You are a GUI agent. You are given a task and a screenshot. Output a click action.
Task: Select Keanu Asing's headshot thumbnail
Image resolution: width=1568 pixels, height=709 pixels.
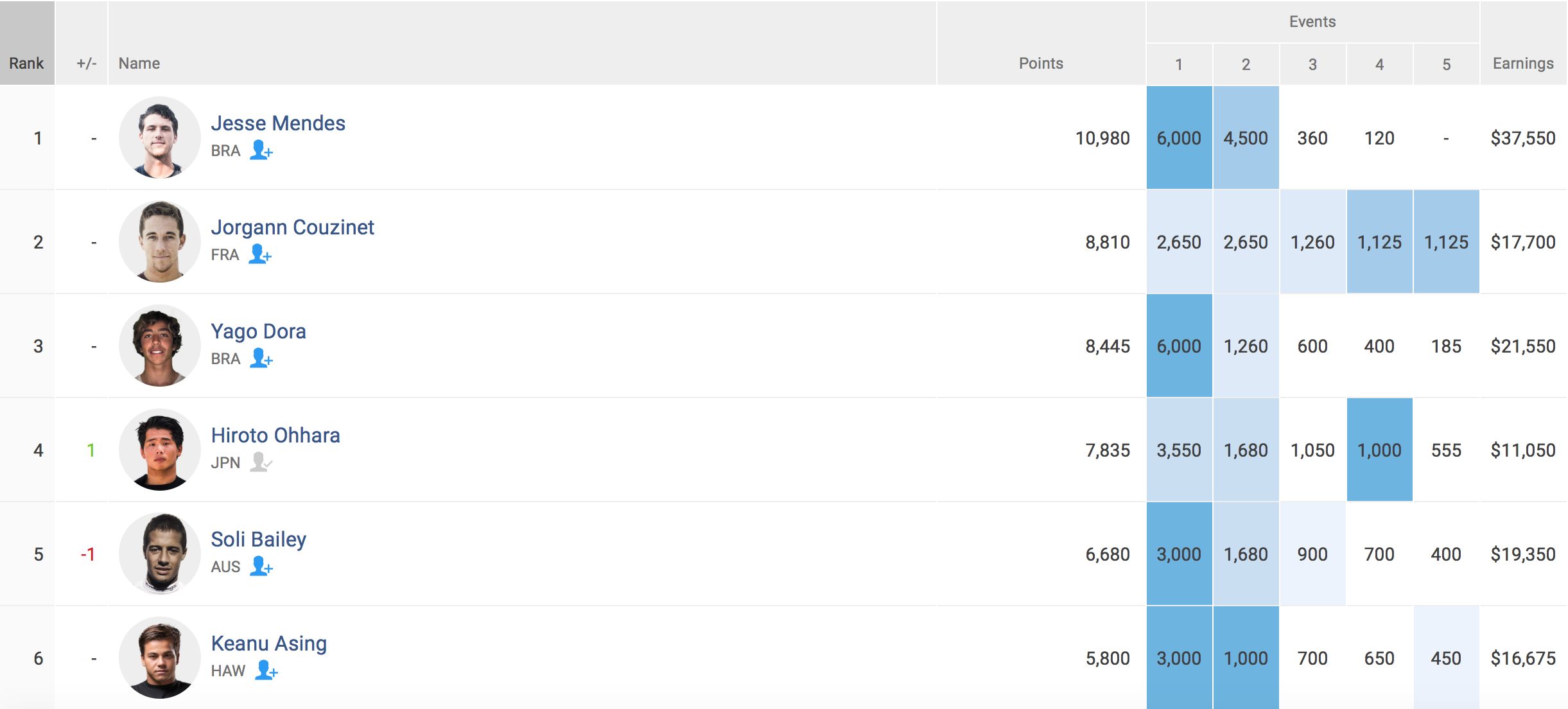(159, 658)
